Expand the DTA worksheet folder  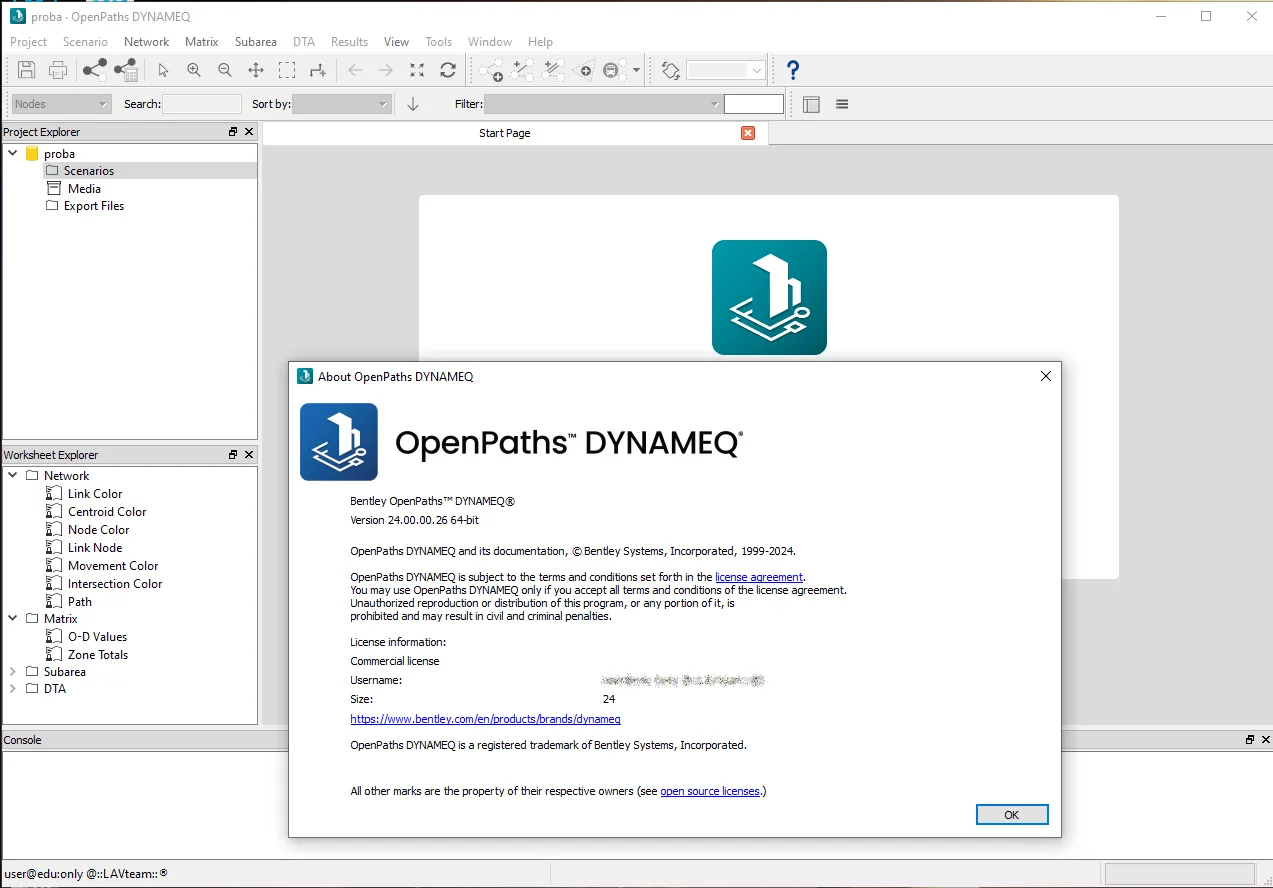pyautogui.click(x=13, y=689)
